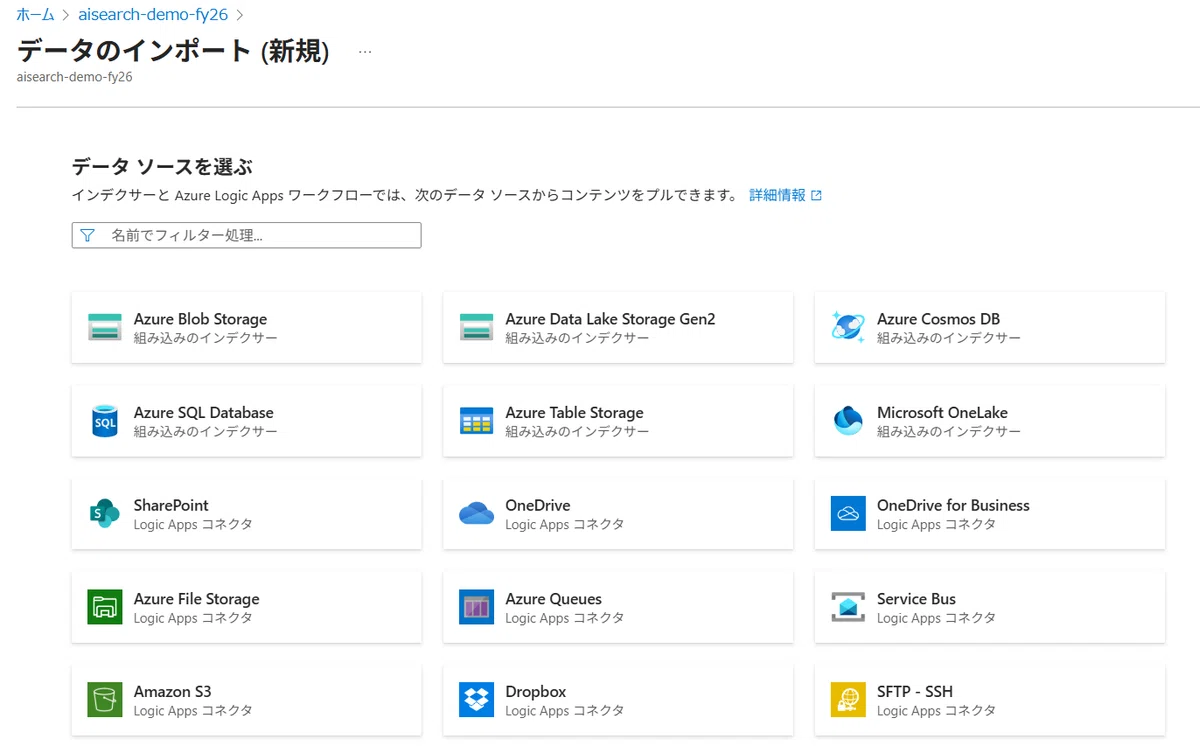Click the filter funnel icon
1200x753 pixels.
87,235
